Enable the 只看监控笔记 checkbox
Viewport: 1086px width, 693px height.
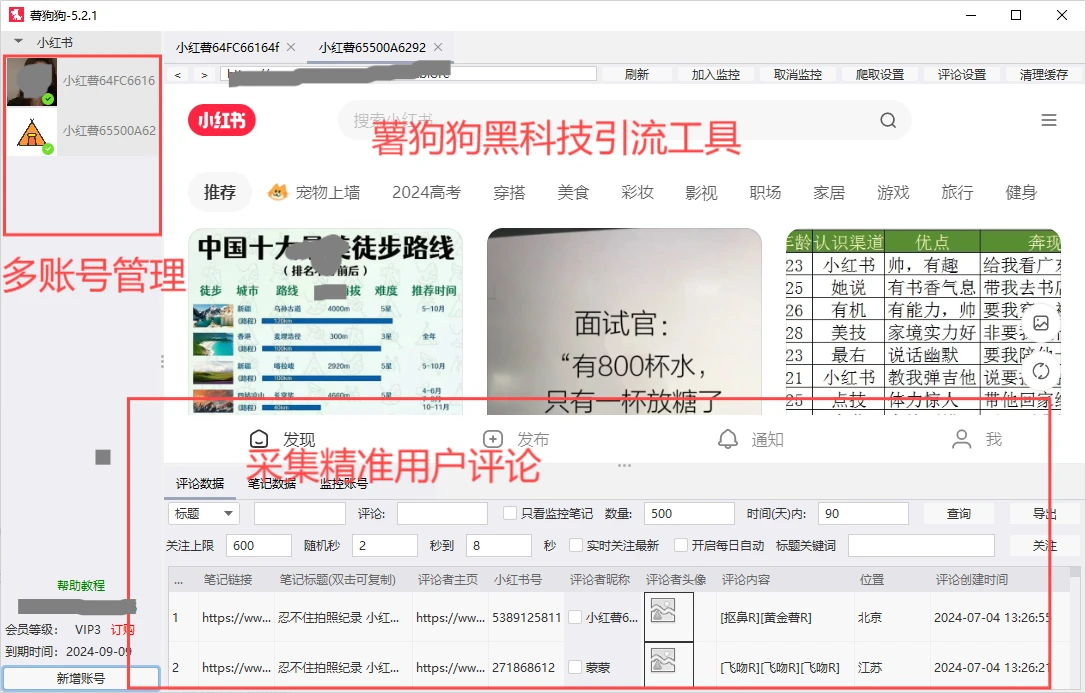pos(510,514)
